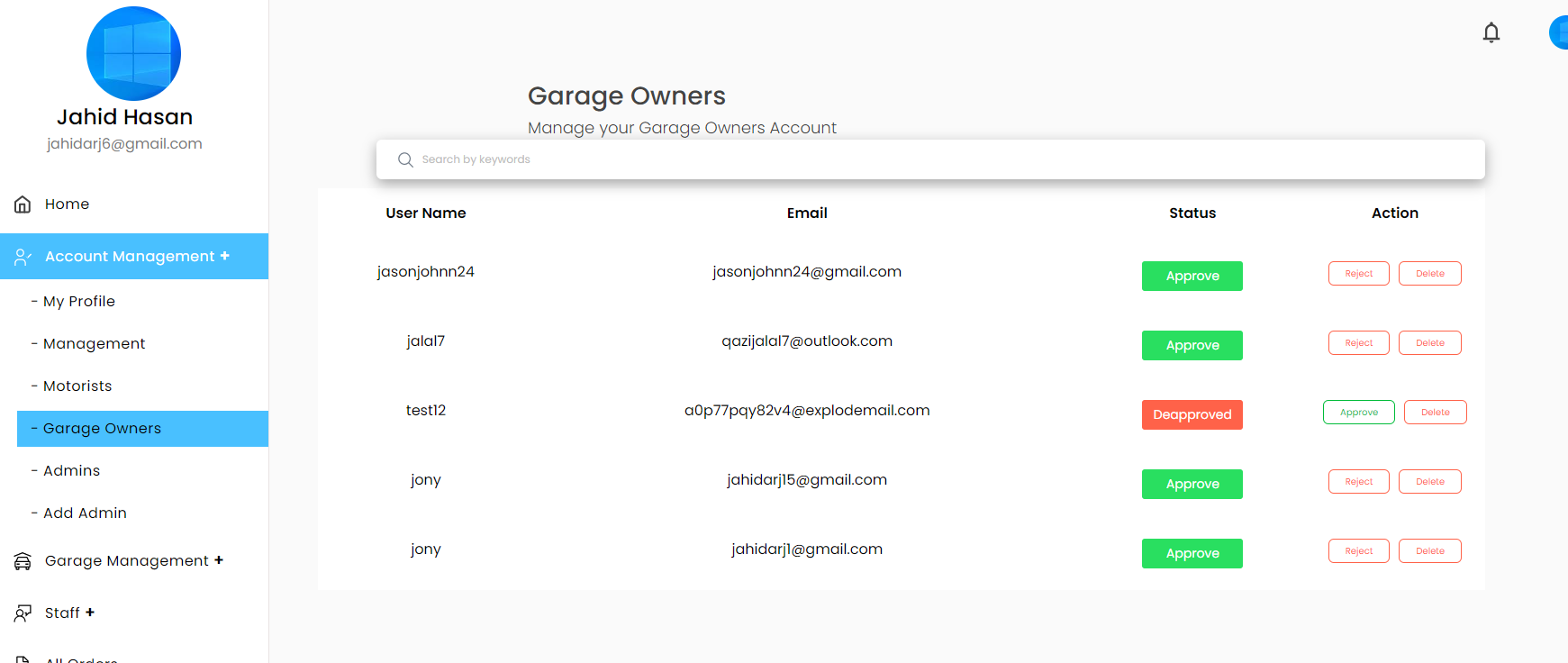Click the Garage Management car icon
1568x663 pixels.
23,561
